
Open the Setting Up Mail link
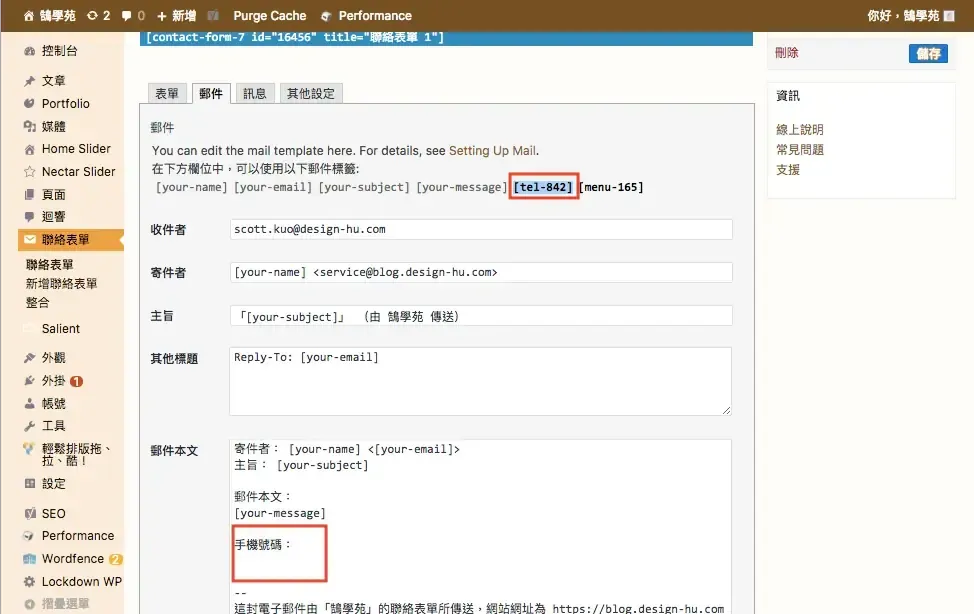(493, 150)
